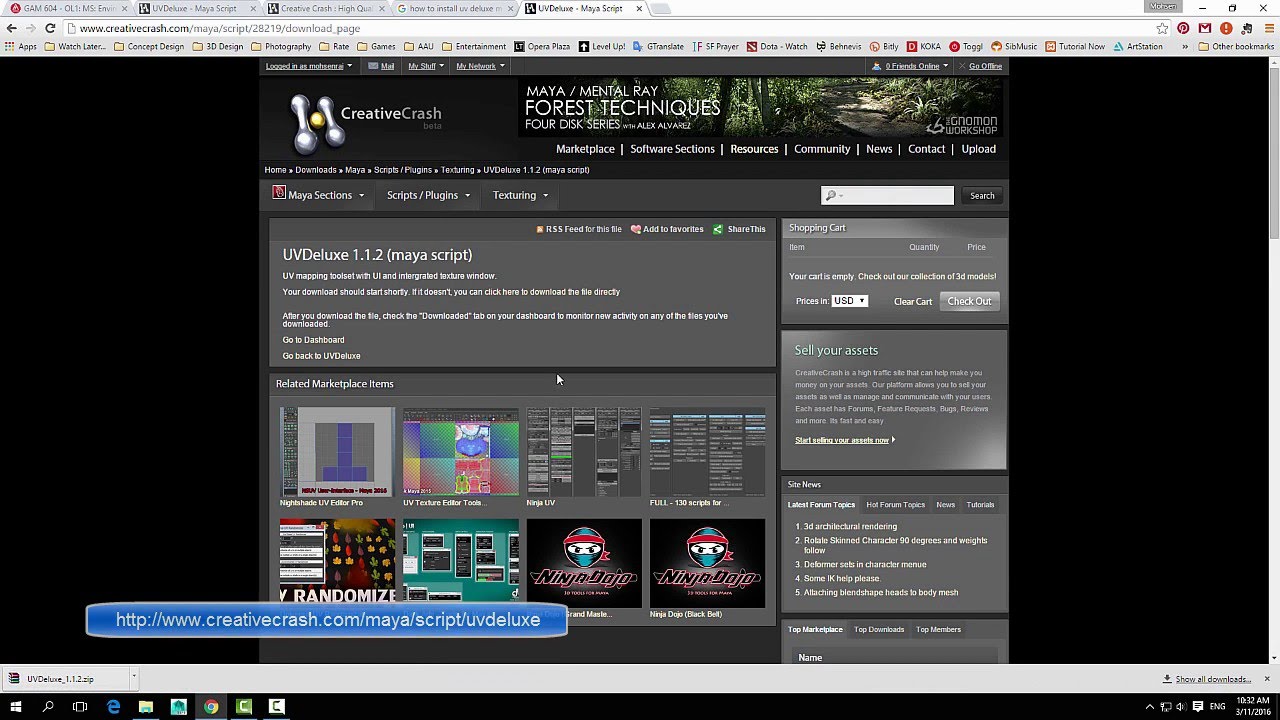Open Ninja Dojo (Black Belt) thumbnail
Viewport: 1280px width, 720px height.
[x=707, y=563]
